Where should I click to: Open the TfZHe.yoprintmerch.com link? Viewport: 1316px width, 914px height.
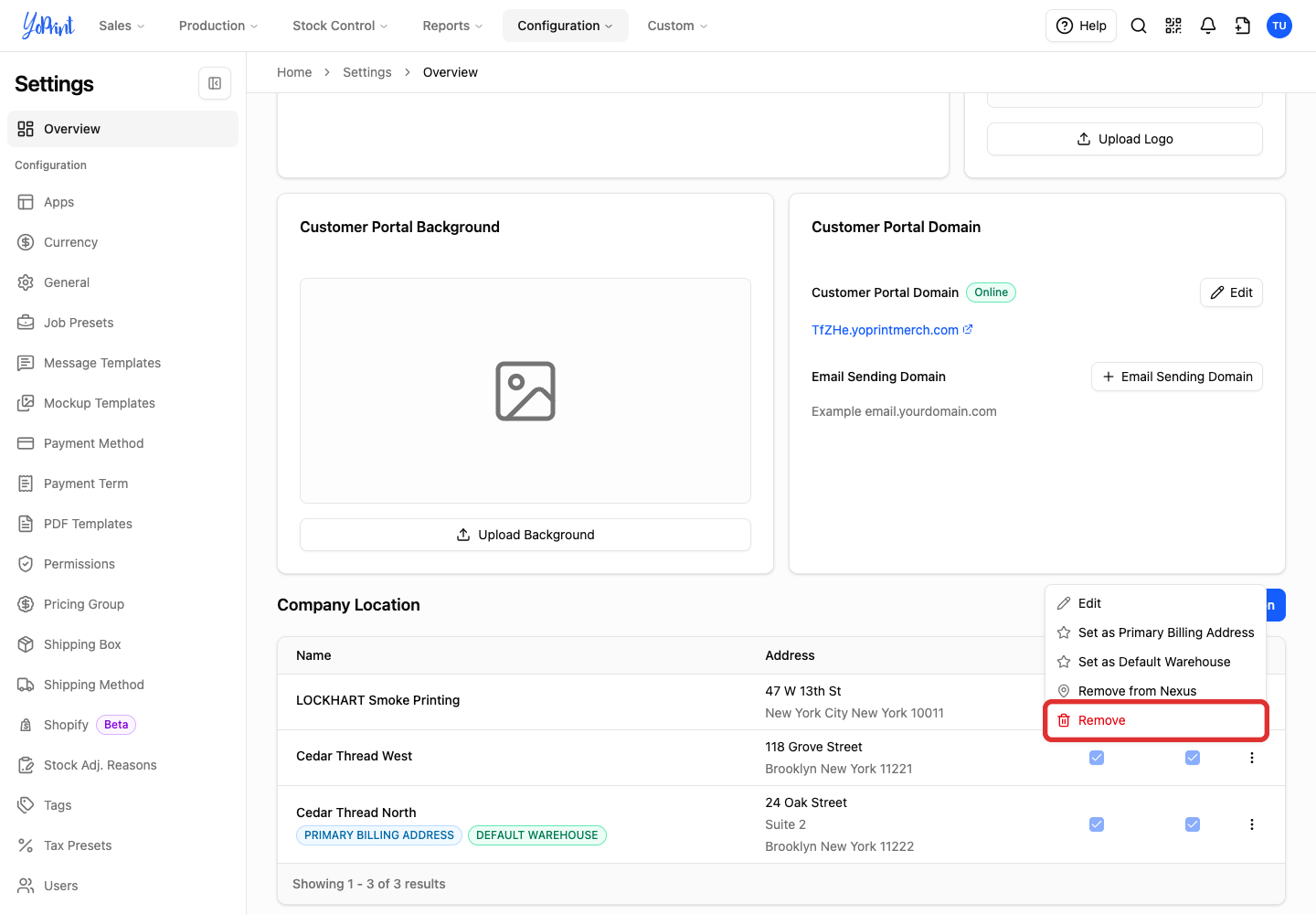tap(892, 330)
